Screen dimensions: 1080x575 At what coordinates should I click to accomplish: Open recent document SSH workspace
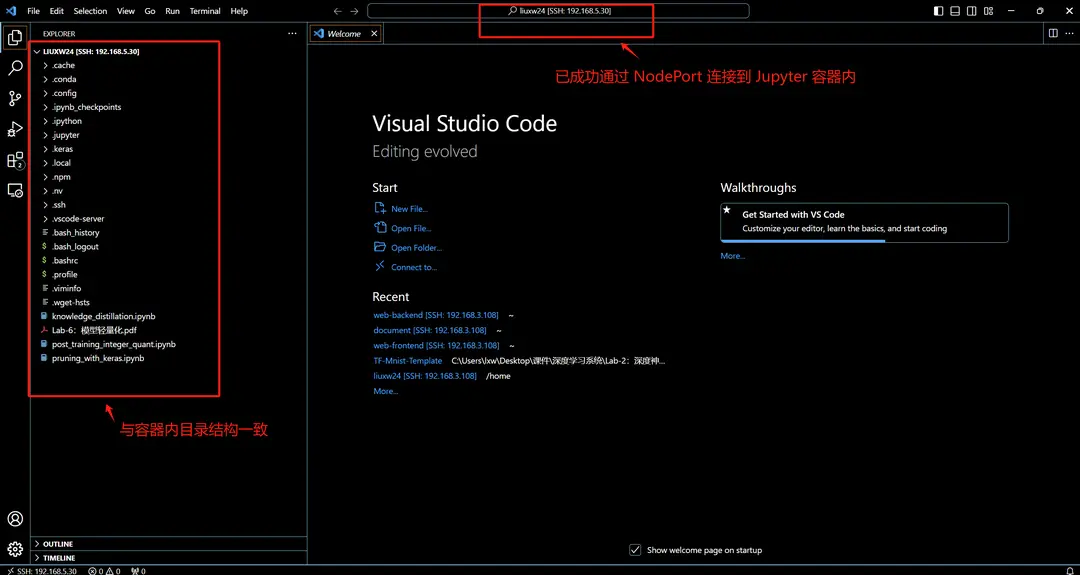point(430,331)
